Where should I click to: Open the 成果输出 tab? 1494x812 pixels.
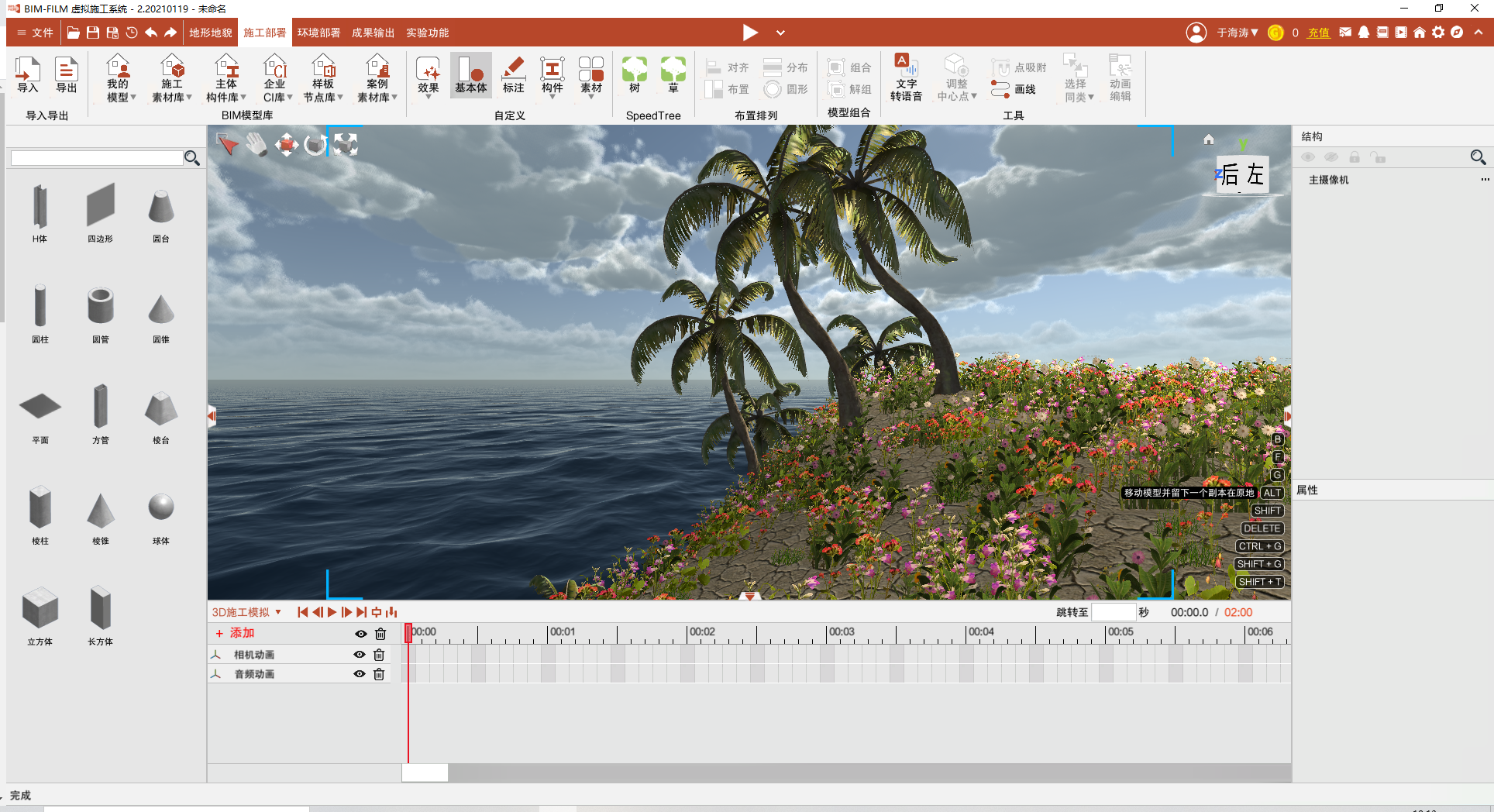click(373, 33)
